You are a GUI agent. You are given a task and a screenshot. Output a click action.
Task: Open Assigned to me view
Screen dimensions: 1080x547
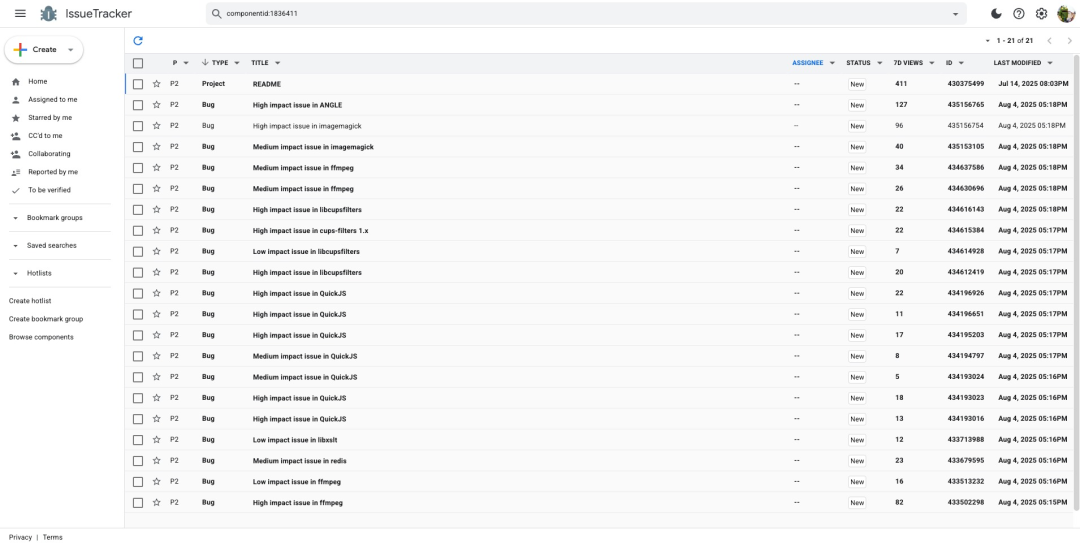tap(52, 100)
